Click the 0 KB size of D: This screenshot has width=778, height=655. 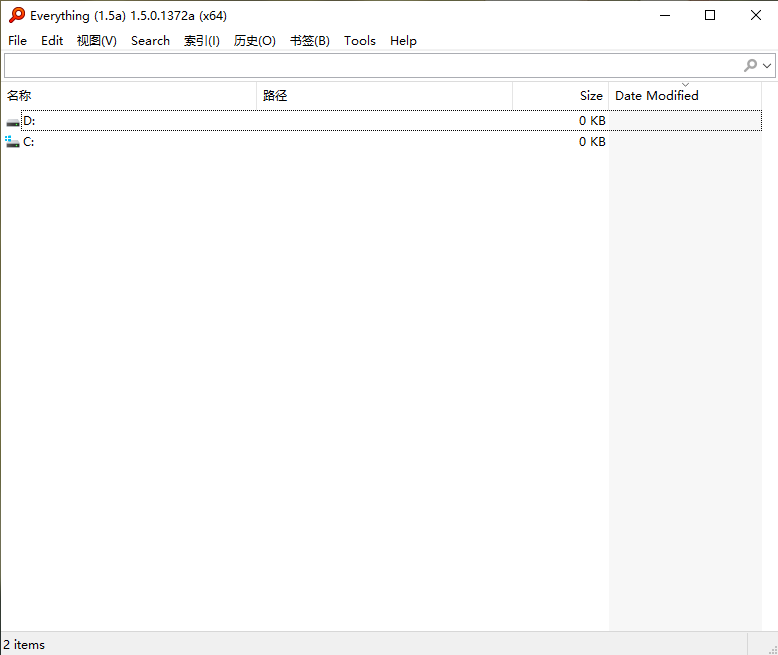pyautogui.click(x=592, y=121)
